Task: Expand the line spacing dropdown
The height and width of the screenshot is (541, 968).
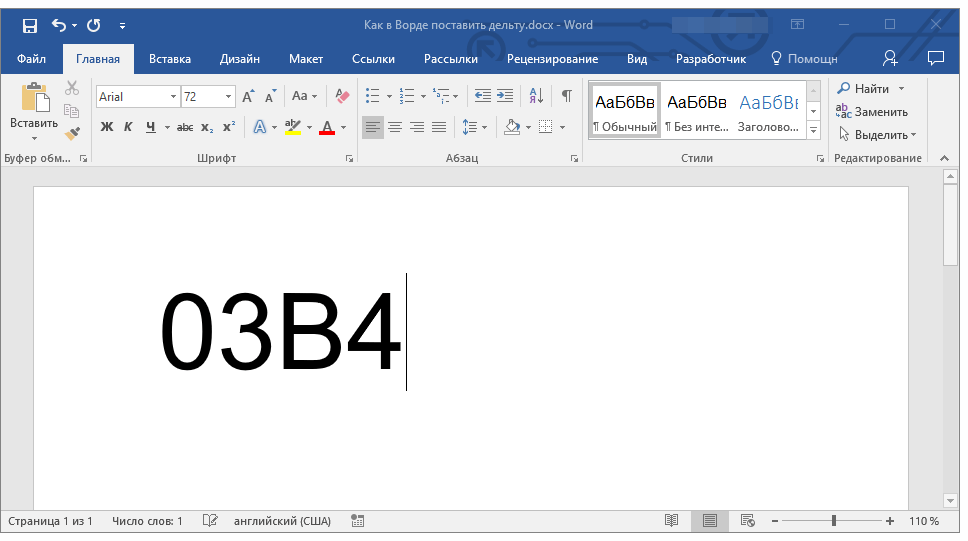Action: 485,127
